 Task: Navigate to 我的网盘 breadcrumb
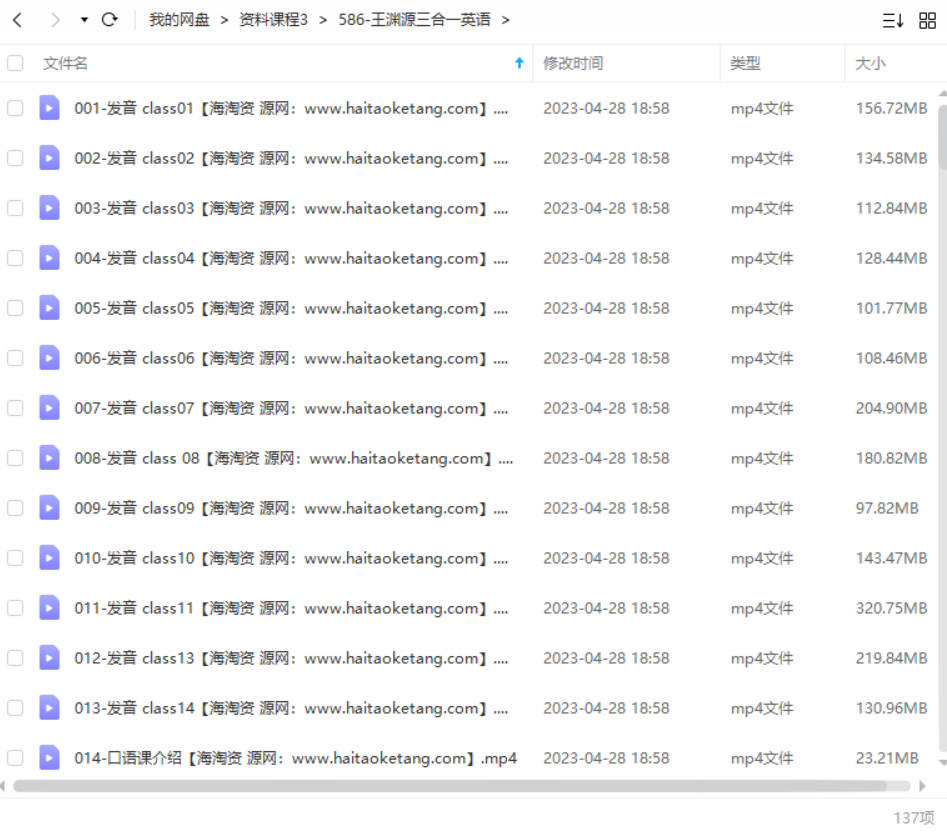point(179,20)
